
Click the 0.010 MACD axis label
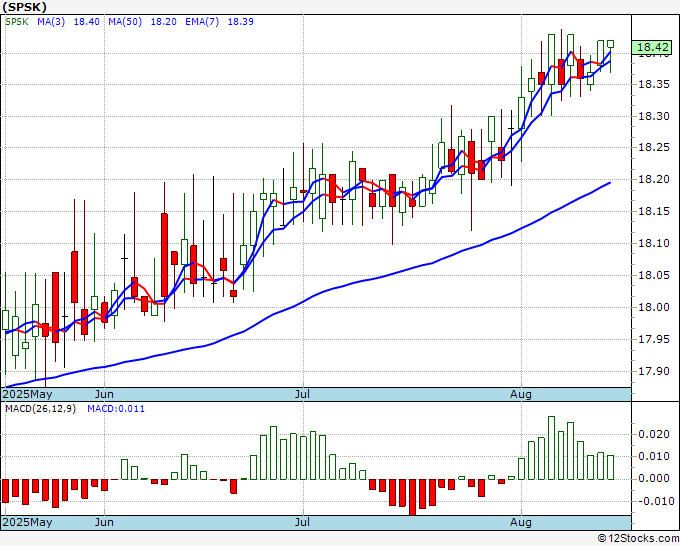pos(654,457)
